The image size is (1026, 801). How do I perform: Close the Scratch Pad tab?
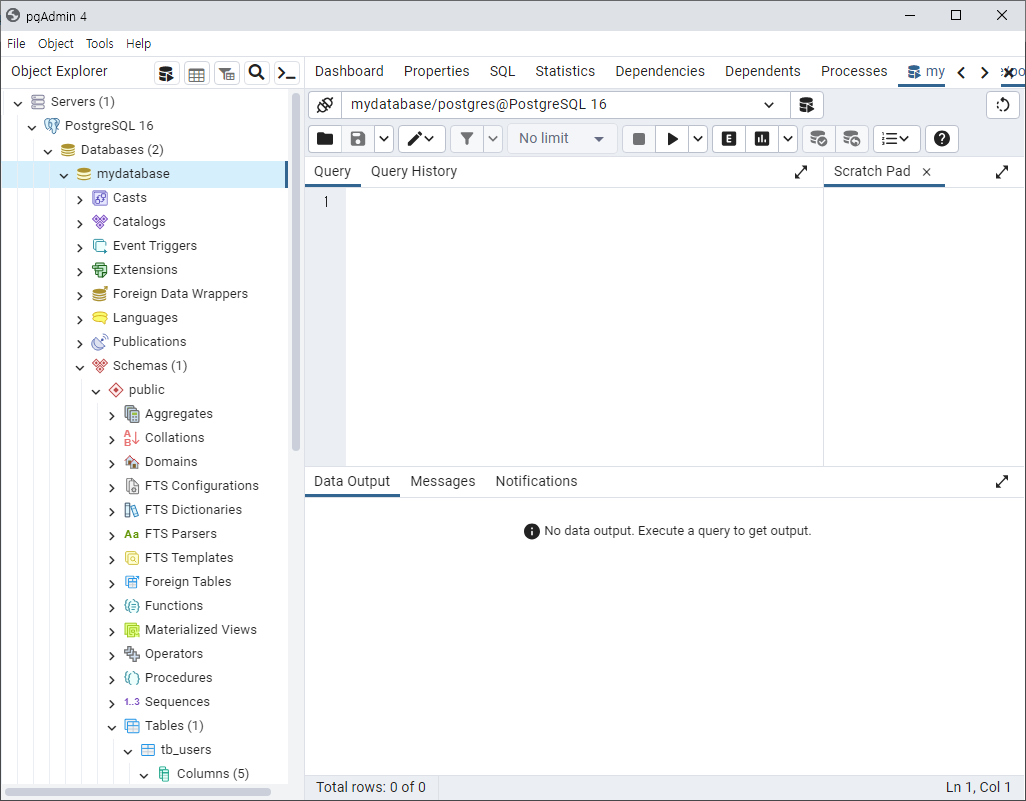[x=927, y=172]
